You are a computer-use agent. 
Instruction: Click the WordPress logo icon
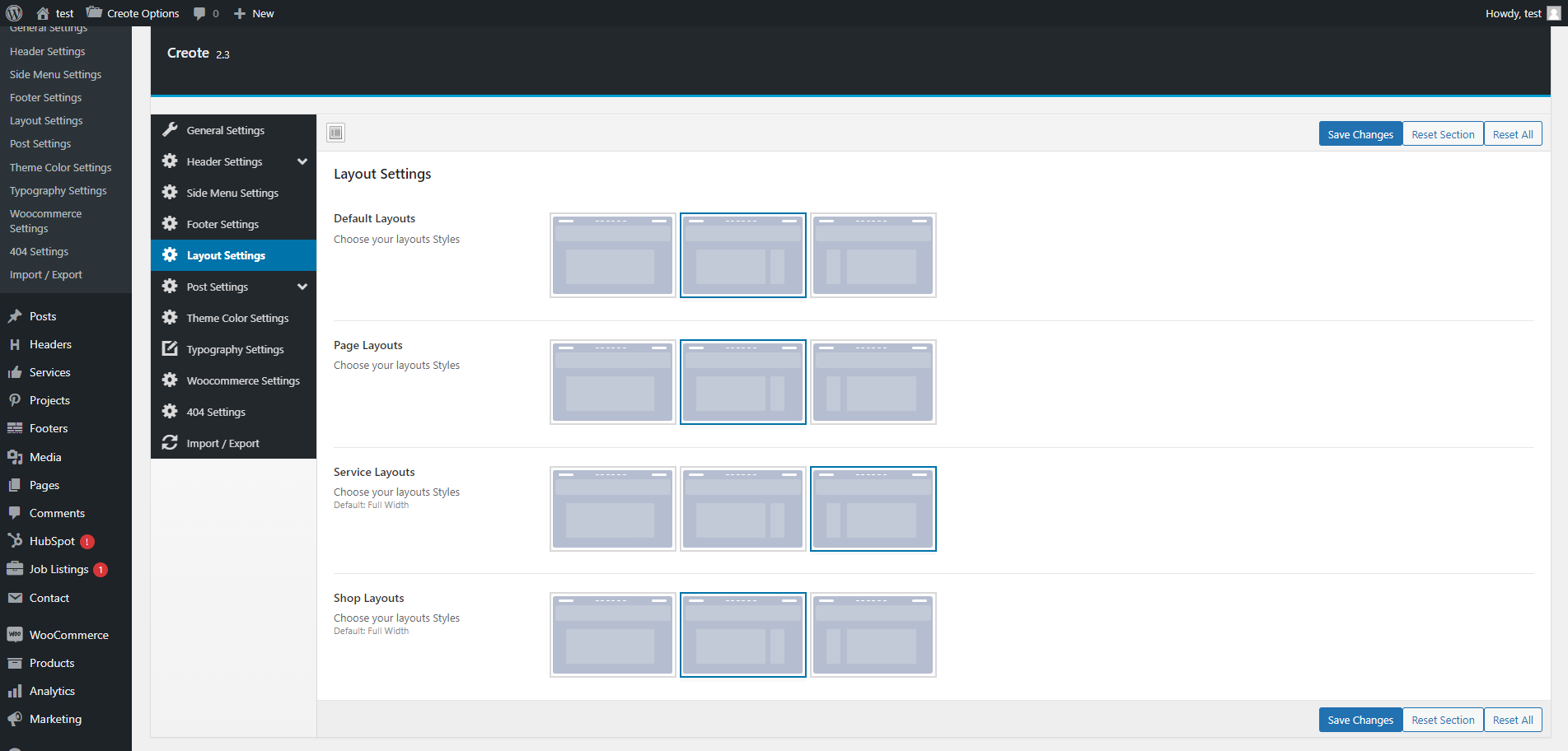click(14, 13)
